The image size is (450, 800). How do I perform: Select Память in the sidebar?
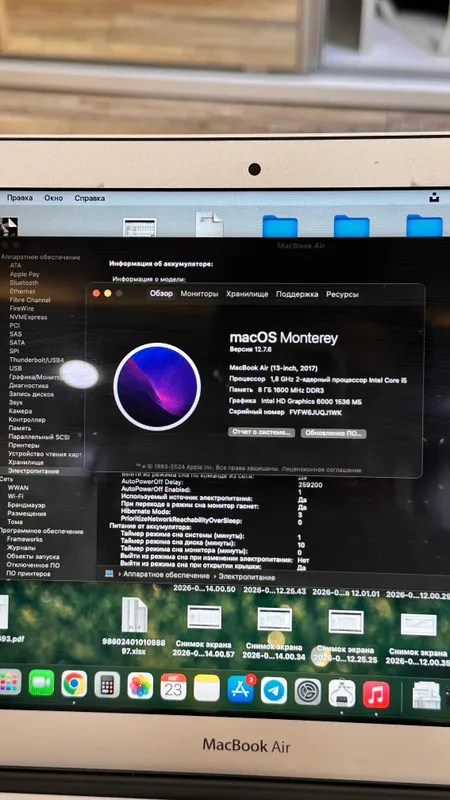coord(19,428)
